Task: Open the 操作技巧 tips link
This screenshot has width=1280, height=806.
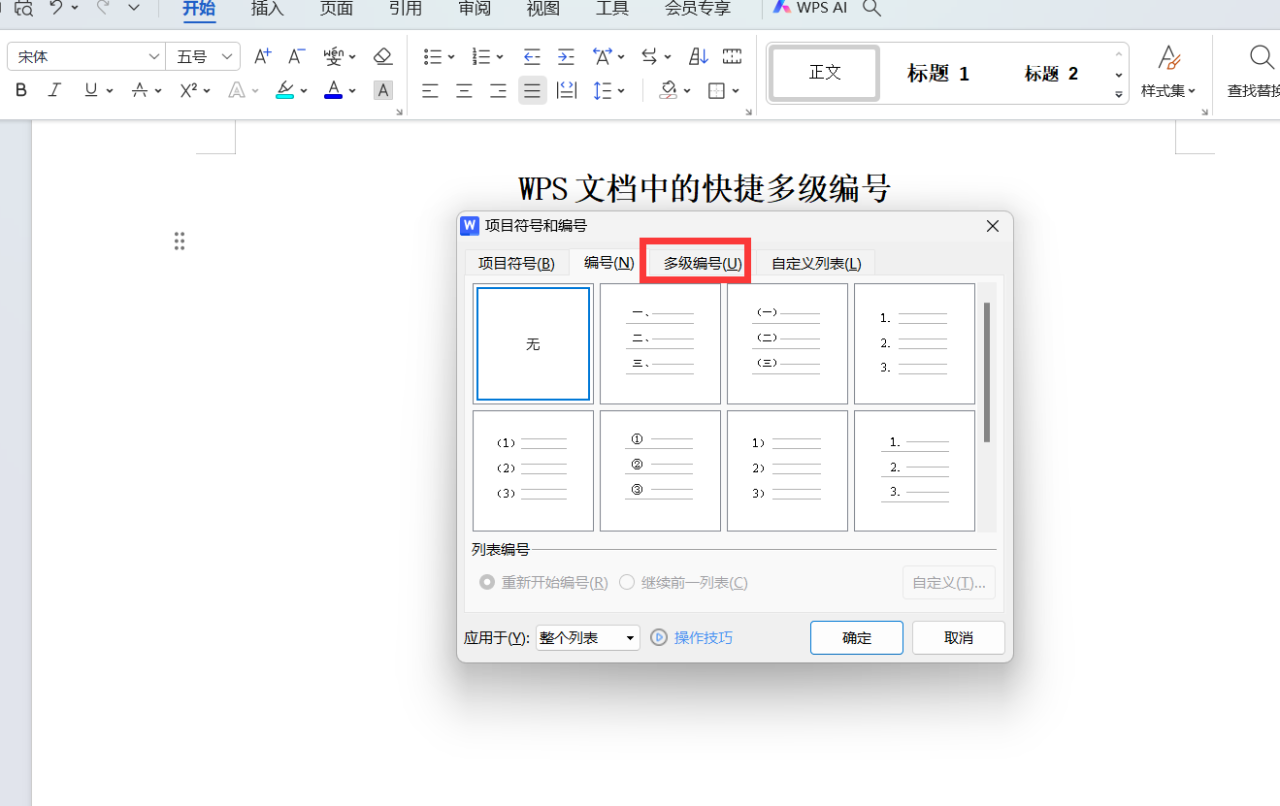Action: pyautogui.click(x=692, y=638)
